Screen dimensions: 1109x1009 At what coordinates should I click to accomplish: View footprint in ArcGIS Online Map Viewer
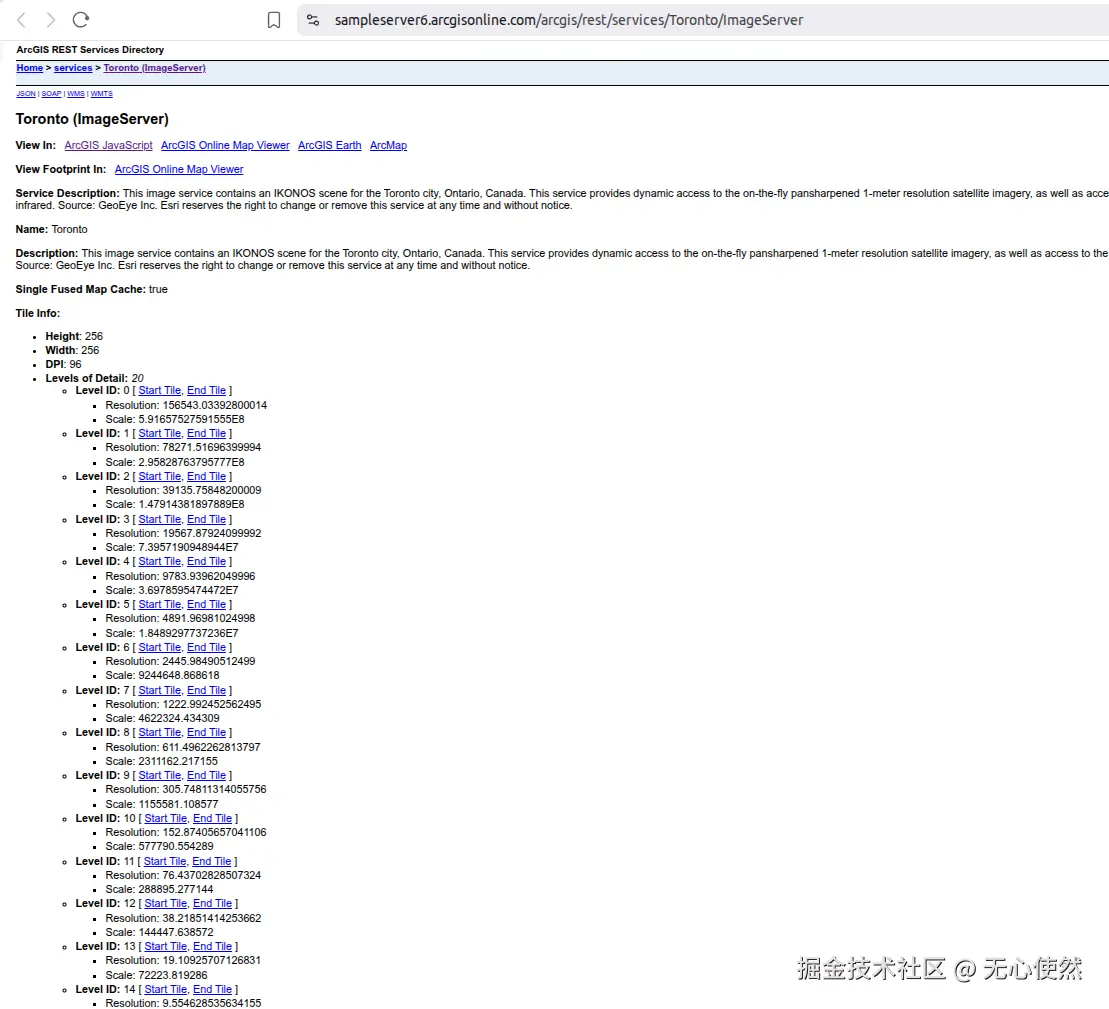(x=179, y=169)
